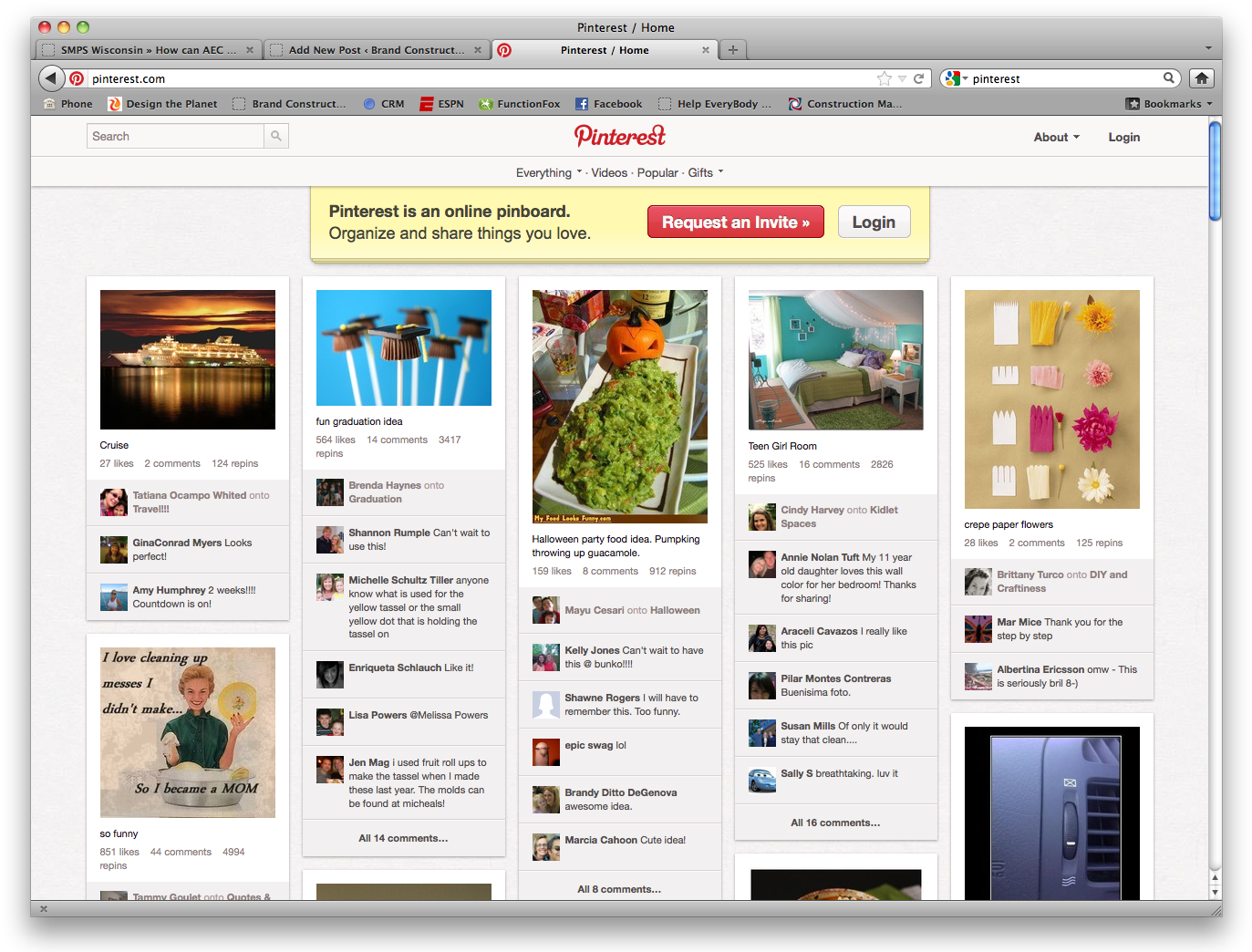Screen dimensions: 1252x952
Task: Open the Gifts dropdown menu
Action: point(705,172)
